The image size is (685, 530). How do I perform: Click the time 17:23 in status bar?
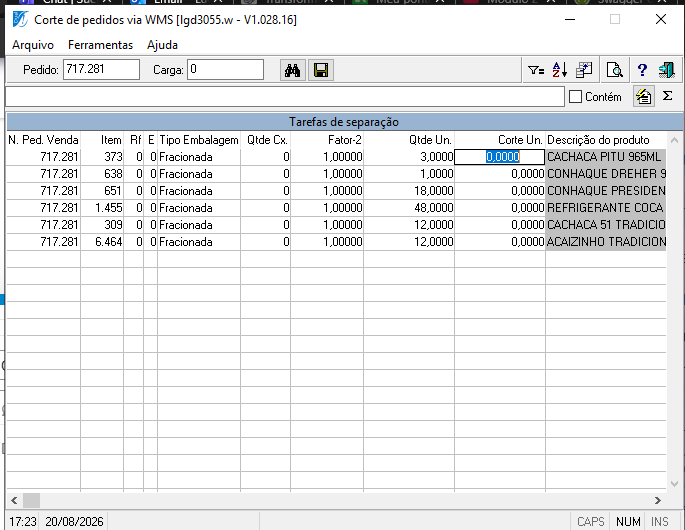click(23, 522)
